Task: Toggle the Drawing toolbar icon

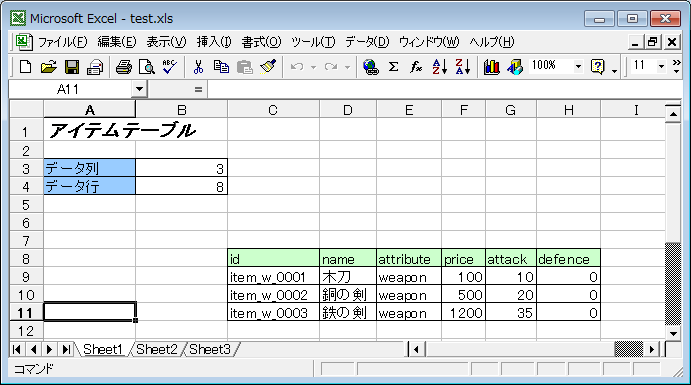Action: click(x=514, y=67)
